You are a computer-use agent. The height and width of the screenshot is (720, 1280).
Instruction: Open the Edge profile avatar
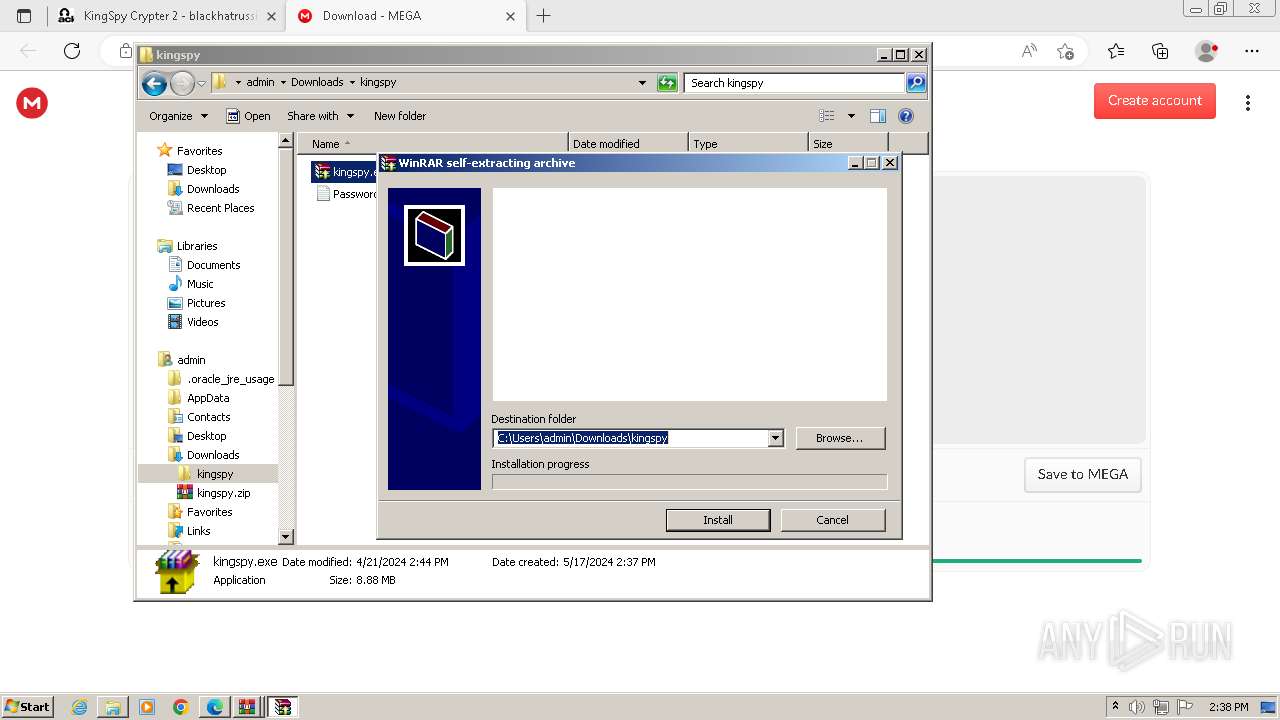pyautogui.click(x=1206, y=51)
